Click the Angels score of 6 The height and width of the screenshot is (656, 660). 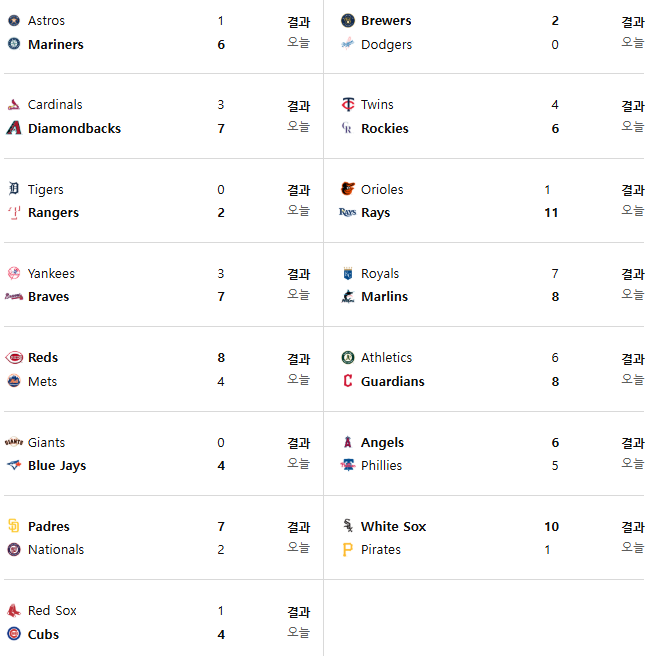pos(555,443)
